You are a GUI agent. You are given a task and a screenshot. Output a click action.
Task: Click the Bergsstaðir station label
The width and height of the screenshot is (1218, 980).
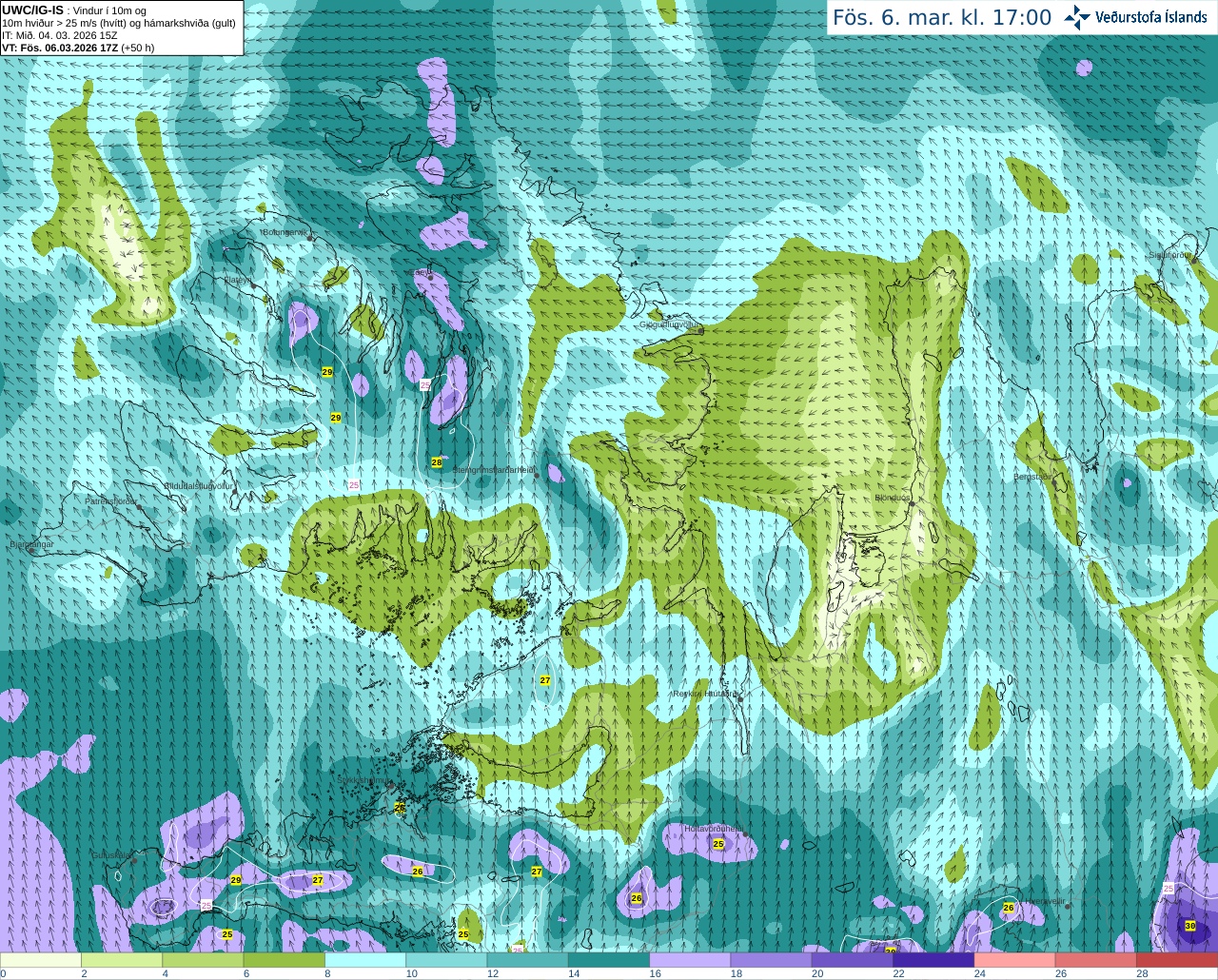1033,477
